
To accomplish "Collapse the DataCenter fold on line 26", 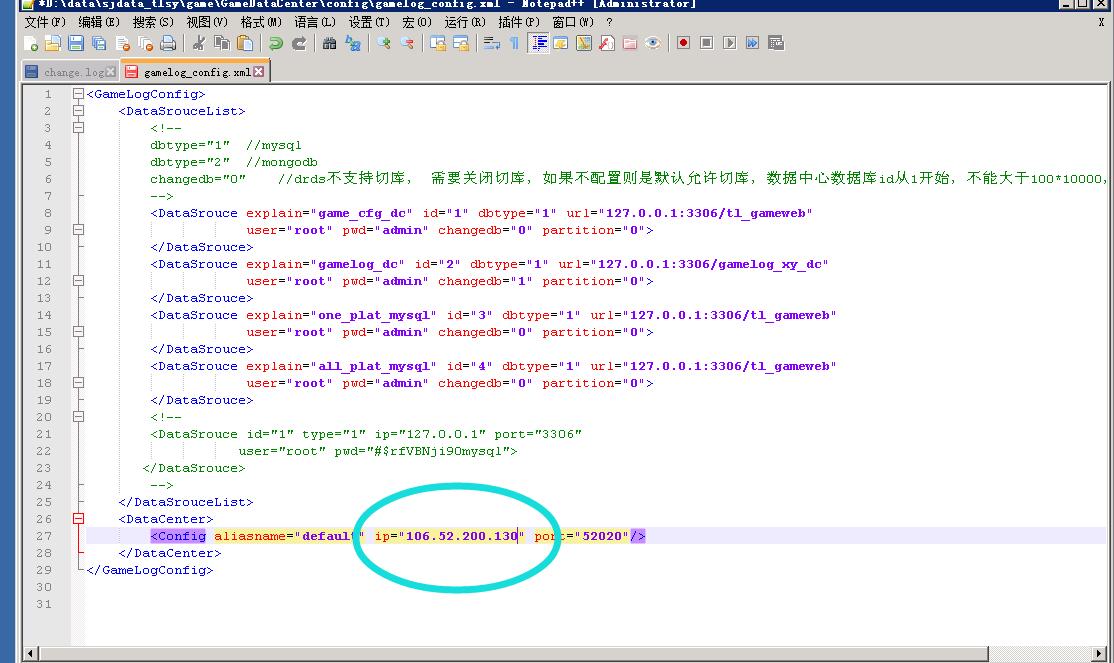I will click(x=78, y=519).
